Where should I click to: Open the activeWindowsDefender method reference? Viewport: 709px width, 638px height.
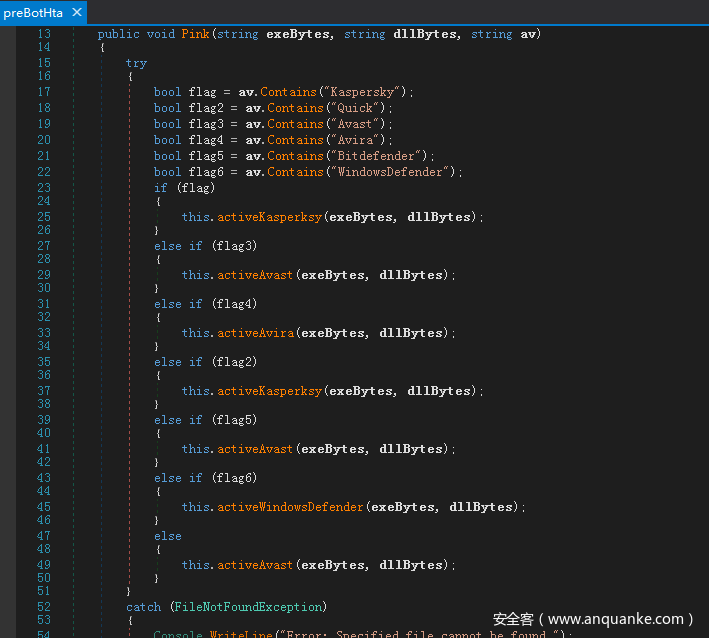coord(291,507)
